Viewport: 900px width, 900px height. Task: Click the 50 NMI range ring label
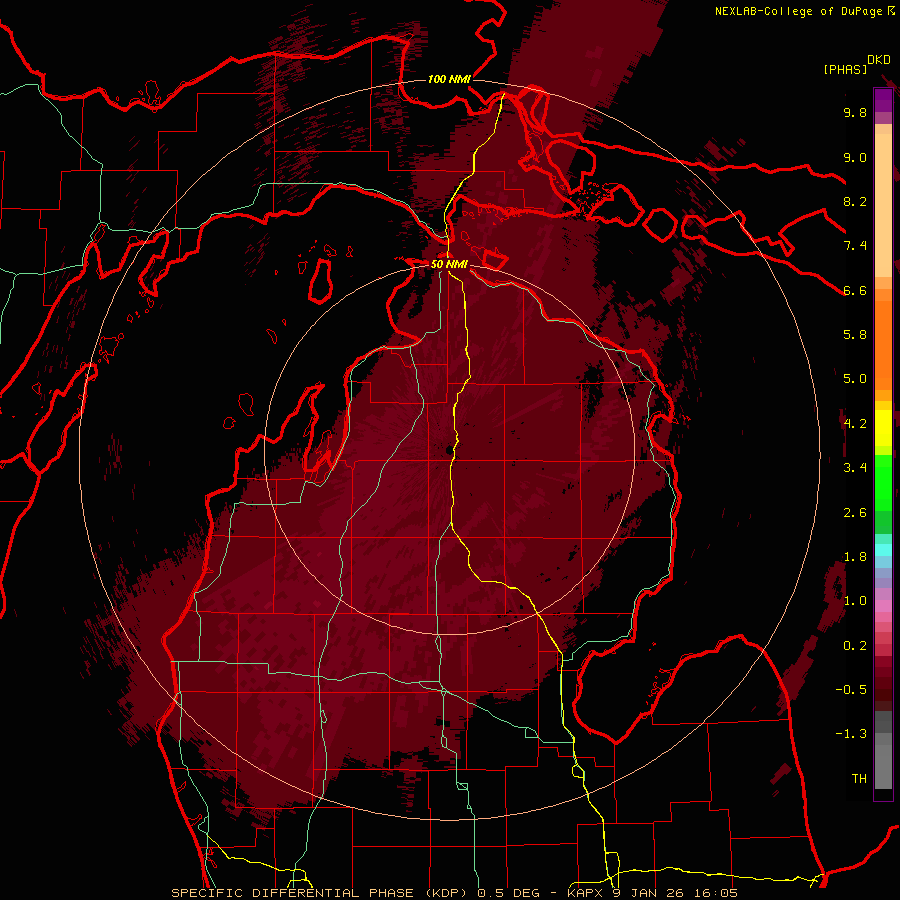[449, 265]
